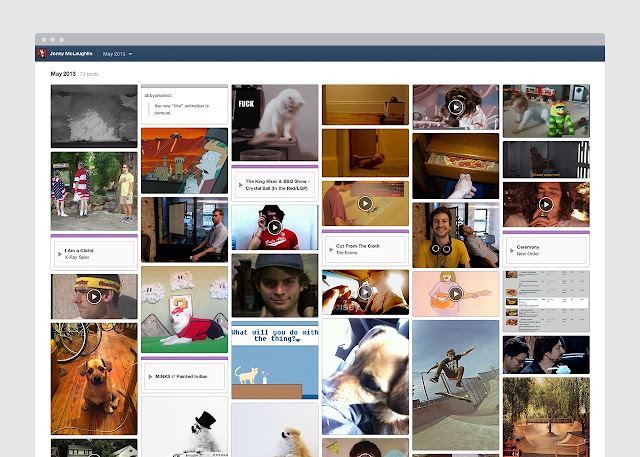Click the Jonny McLaughlin blog name link

click(71, 53)
